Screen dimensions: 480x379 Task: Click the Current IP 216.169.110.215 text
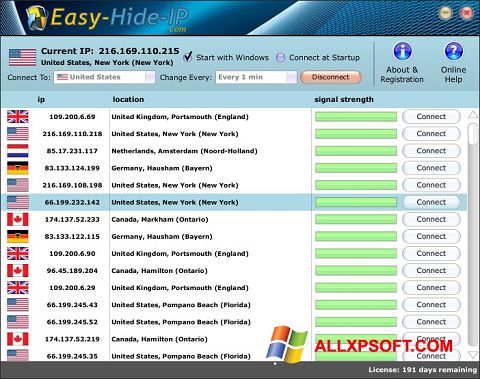[110, 51]
